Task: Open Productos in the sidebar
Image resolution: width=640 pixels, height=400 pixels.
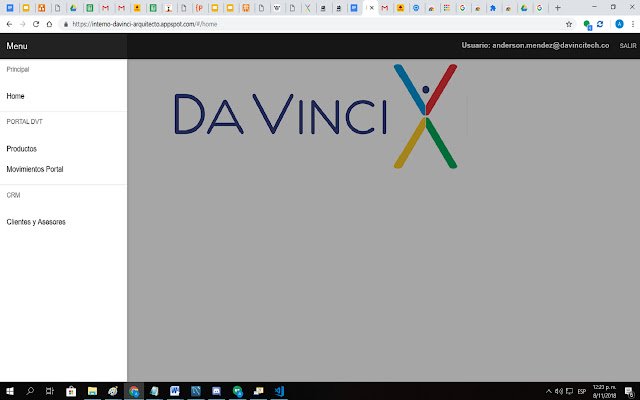Action: pyautogui.click(x=22, y=149)
